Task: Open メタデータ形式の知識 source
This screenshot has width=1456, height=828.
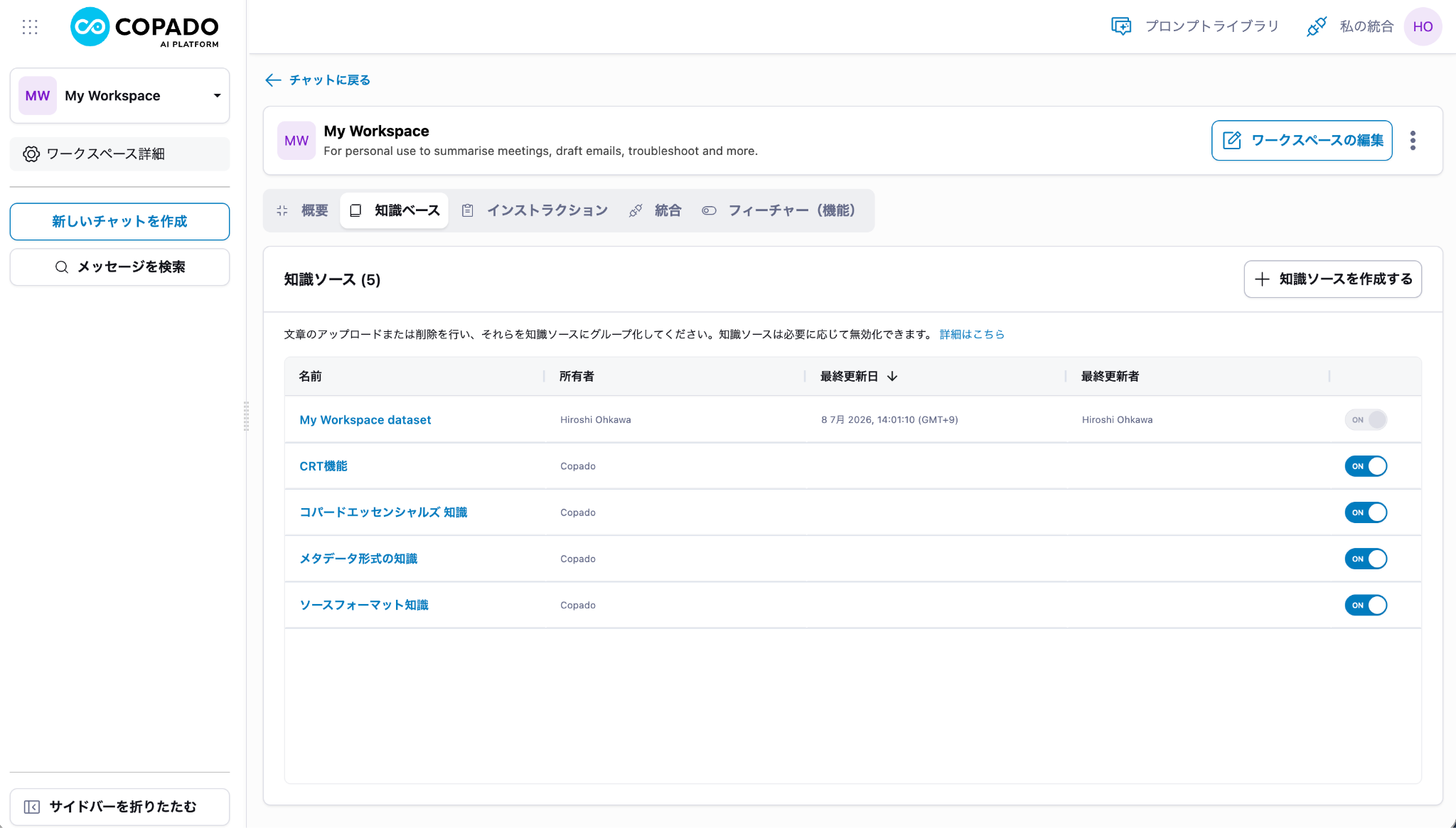Action: [x=358, y=559]
